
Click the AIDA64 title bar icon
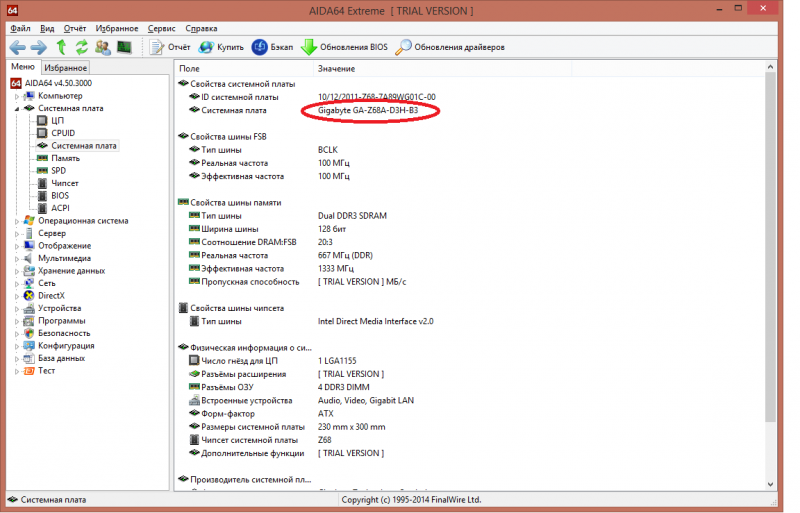(x=12, y=10)
